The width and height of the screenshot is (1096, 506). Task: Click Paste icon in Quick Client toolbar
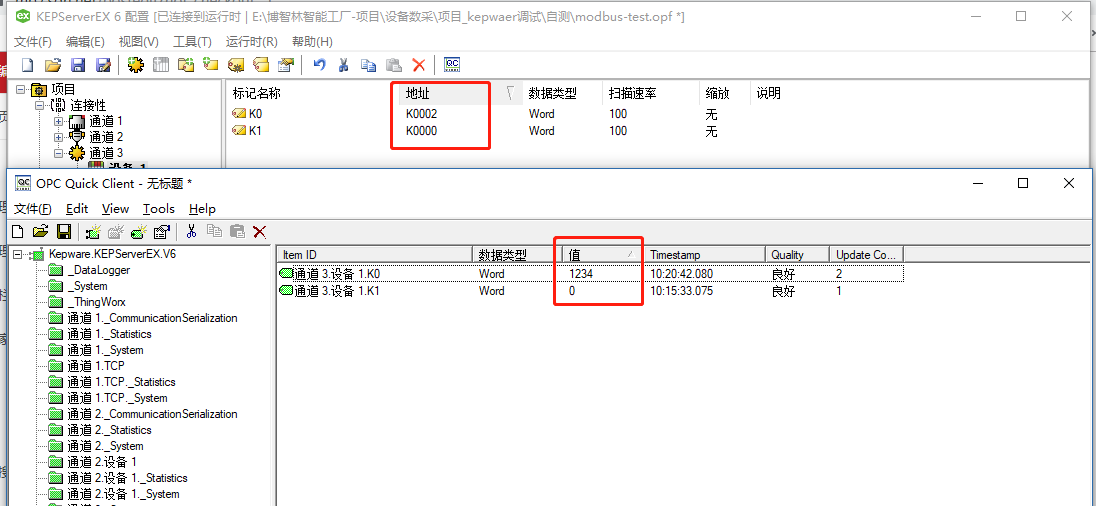click(238, 231)
